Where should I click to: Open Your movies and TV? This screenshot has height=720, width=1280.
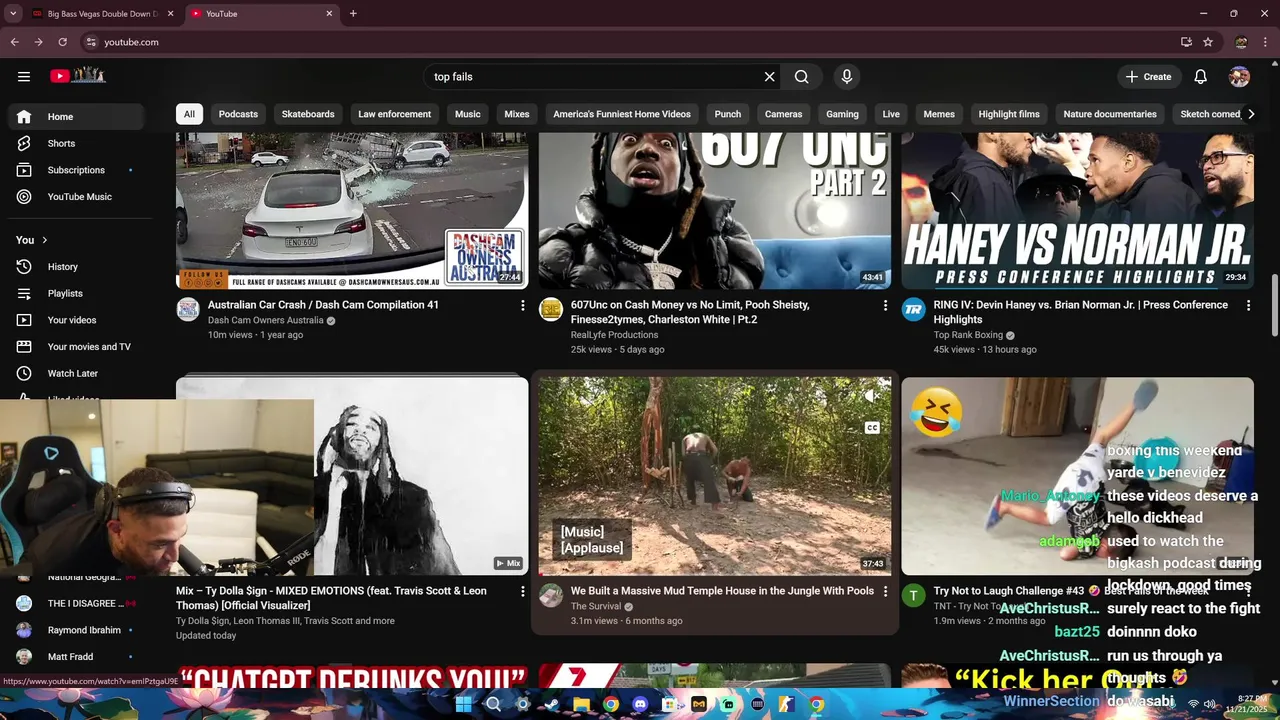76,347
